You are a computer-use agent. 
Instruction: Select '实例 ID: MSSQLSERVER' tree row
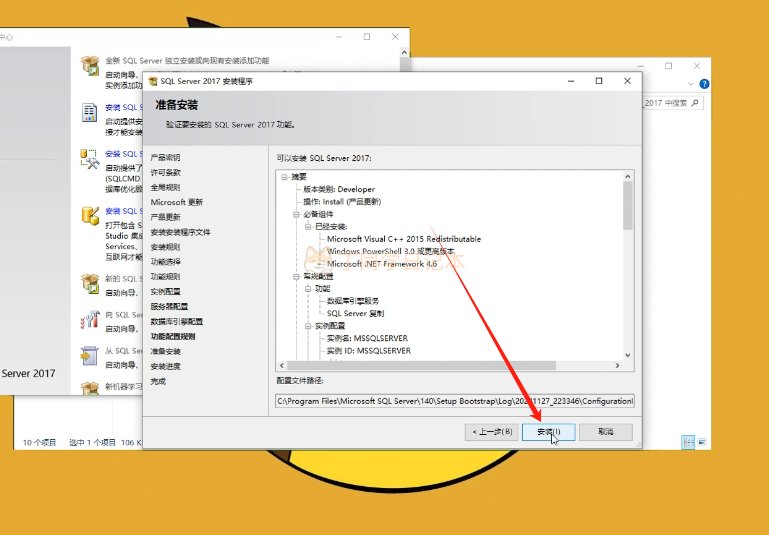369,351
